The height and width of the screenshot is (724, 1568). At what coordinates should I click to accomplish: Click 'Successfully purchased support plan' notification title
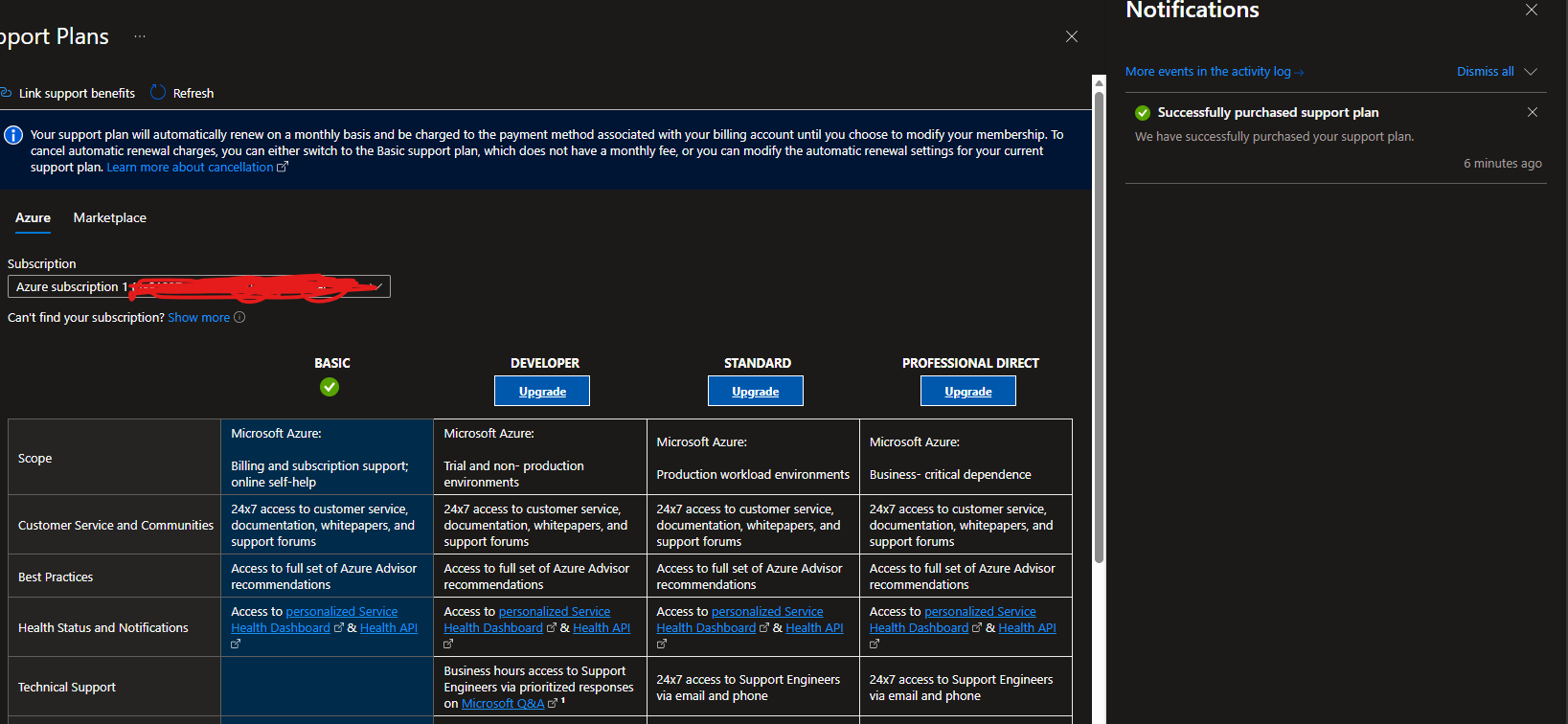click(1268, 113)
